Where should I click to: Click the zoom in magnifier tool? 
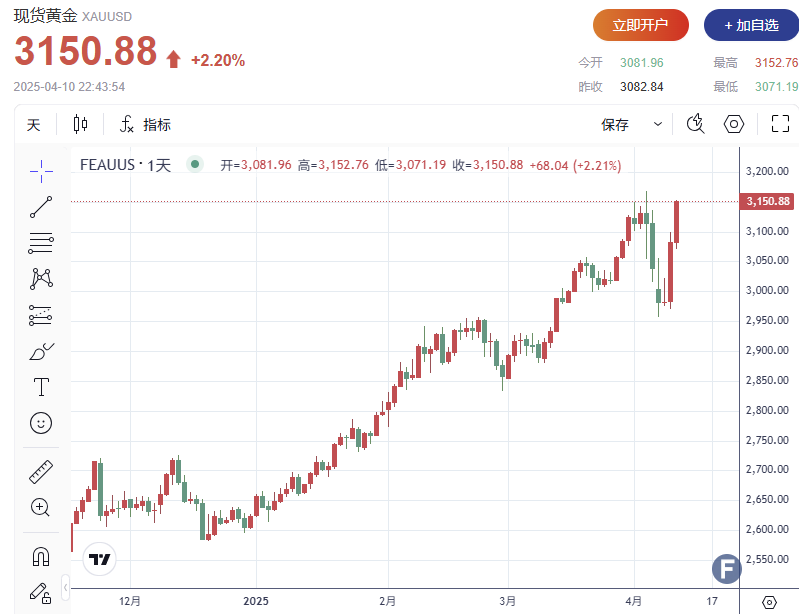[x=41, y=507]
